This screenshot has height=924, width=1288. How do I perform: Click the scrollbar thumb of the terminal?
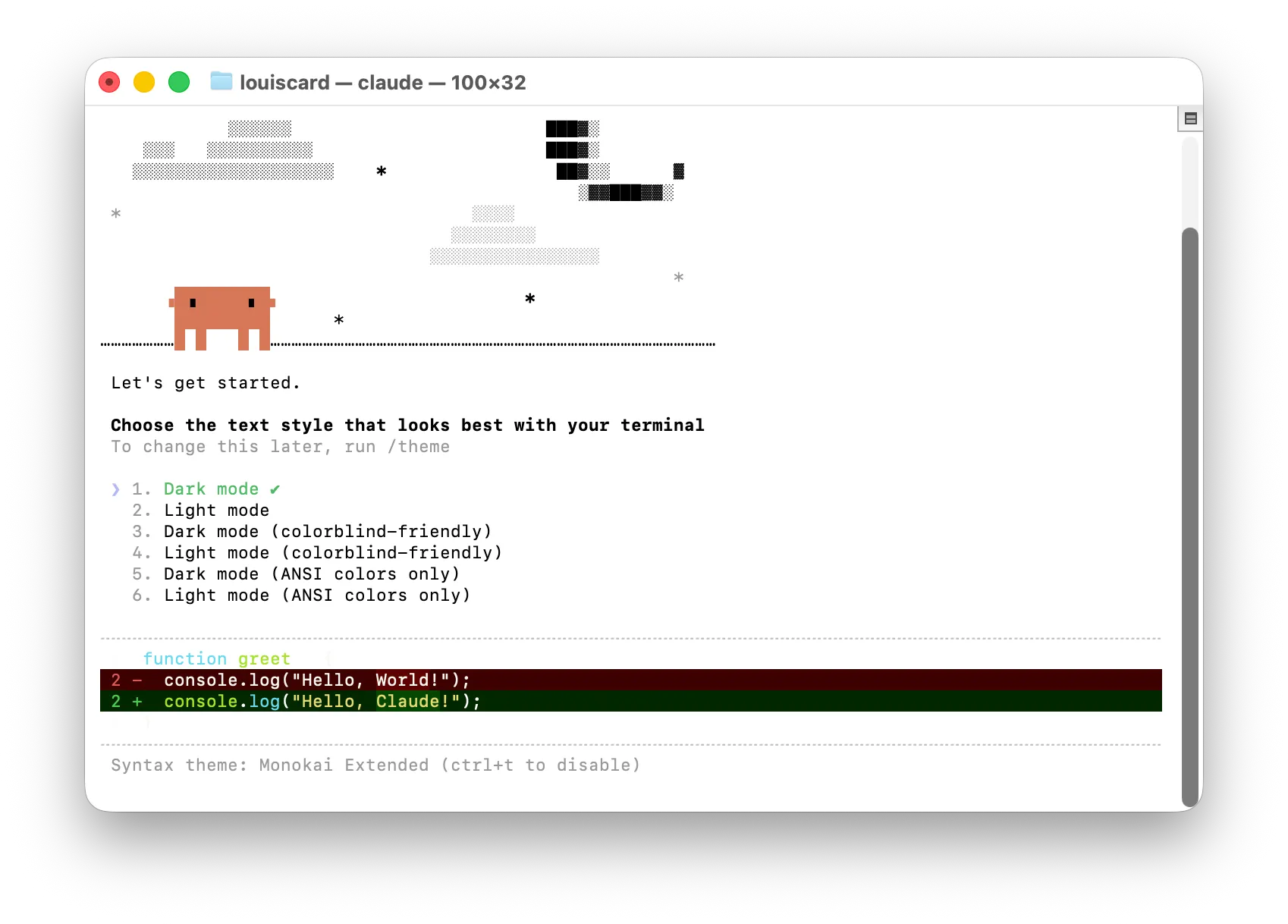1190,517
